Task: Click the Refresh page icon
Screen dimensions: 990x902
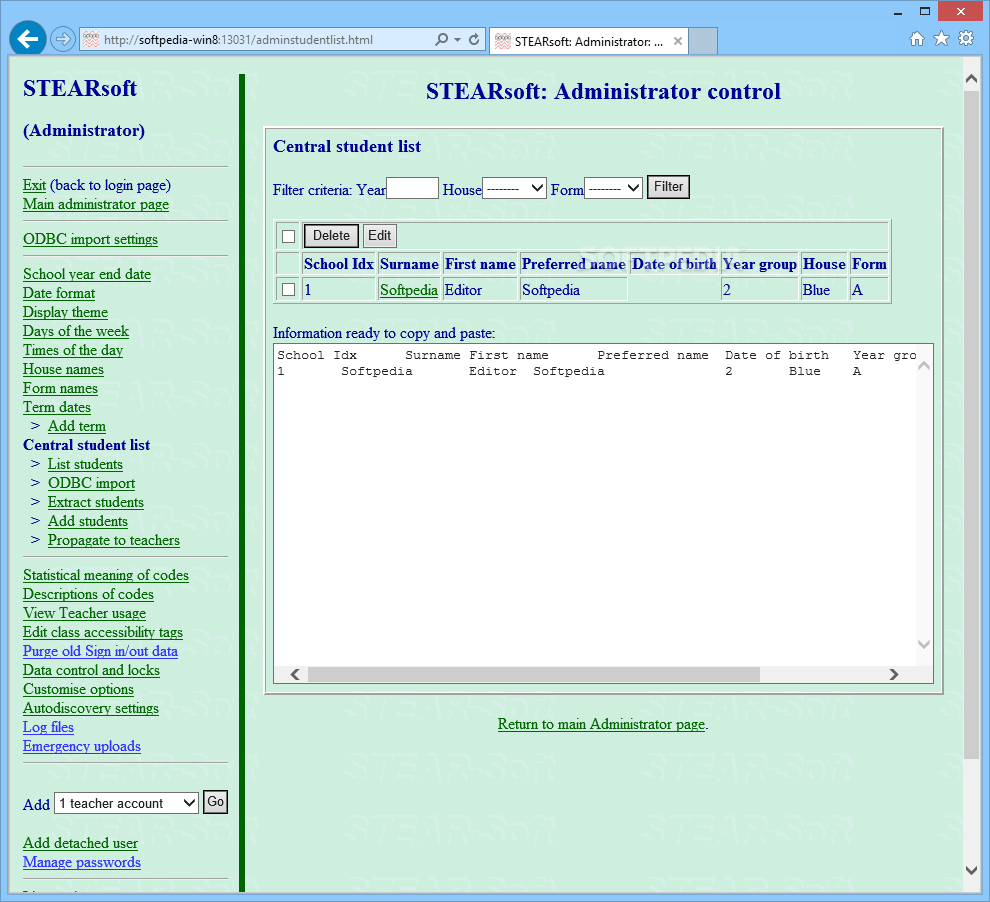Action: pyautogui.click(x=474, y=40)
